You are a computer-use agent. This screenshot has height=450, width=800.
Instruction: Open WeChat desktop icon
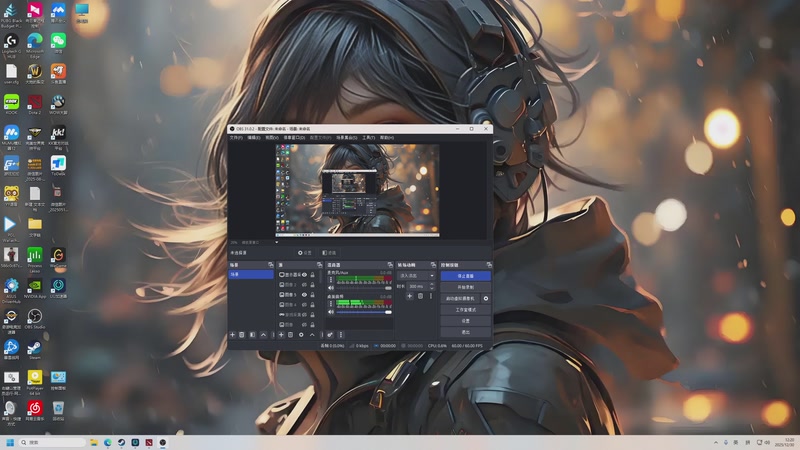click(x=58, y=43)
